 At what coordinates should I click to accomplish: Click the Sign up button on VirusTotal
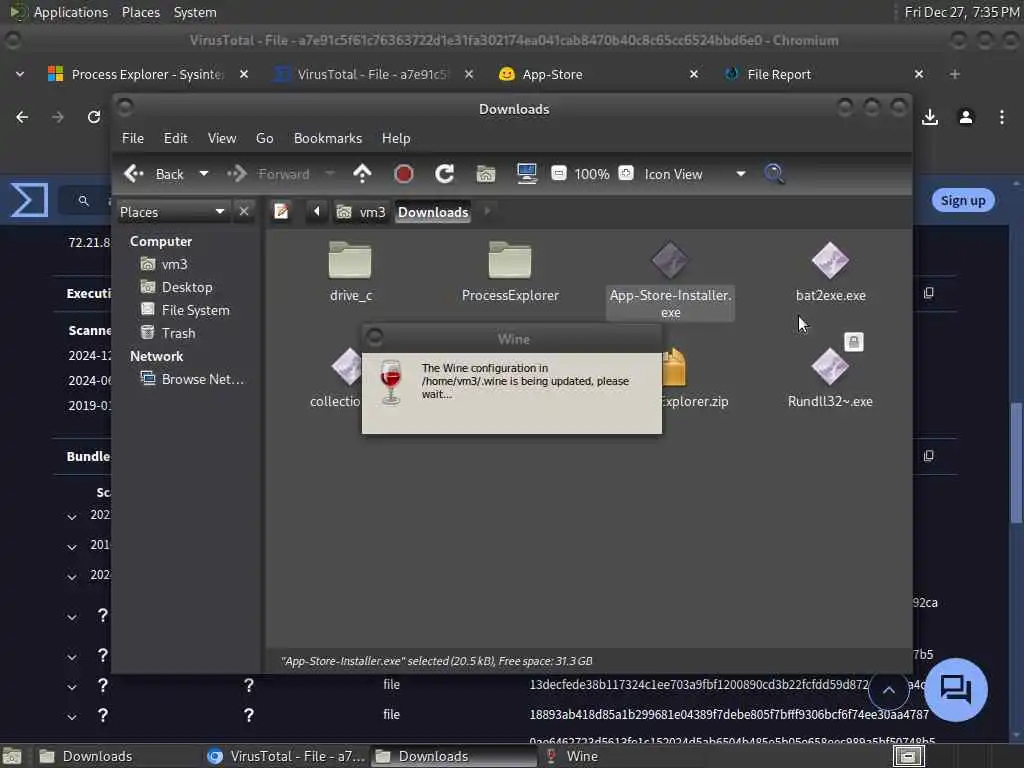[963, 200]
